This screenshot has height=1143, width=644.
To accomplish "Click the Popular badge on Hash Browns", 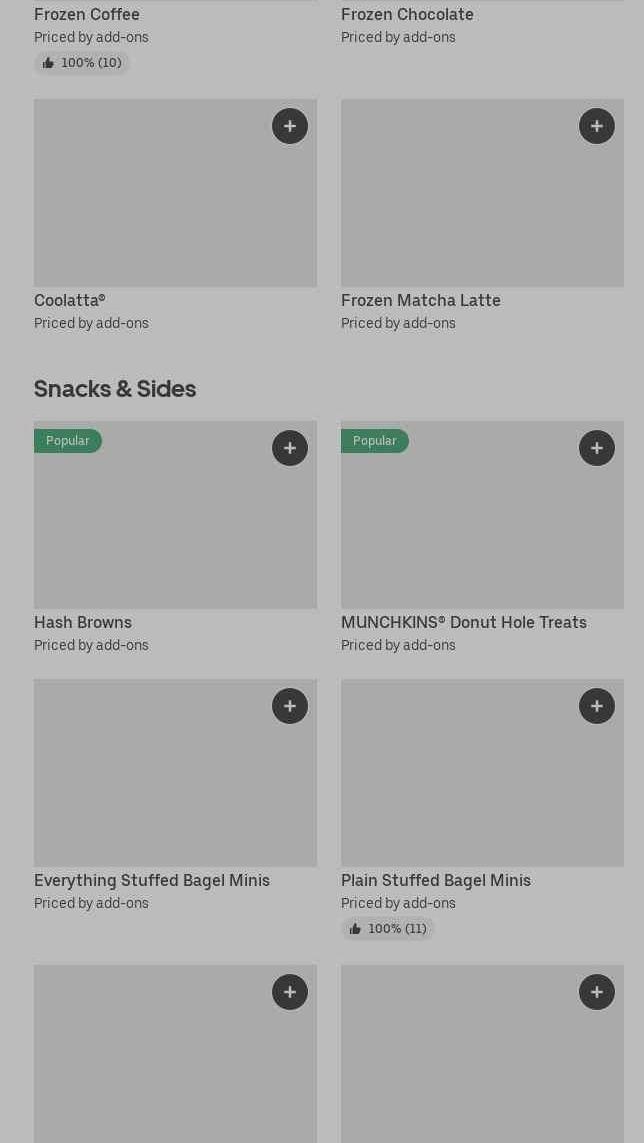I will click(x=68, y=441).
